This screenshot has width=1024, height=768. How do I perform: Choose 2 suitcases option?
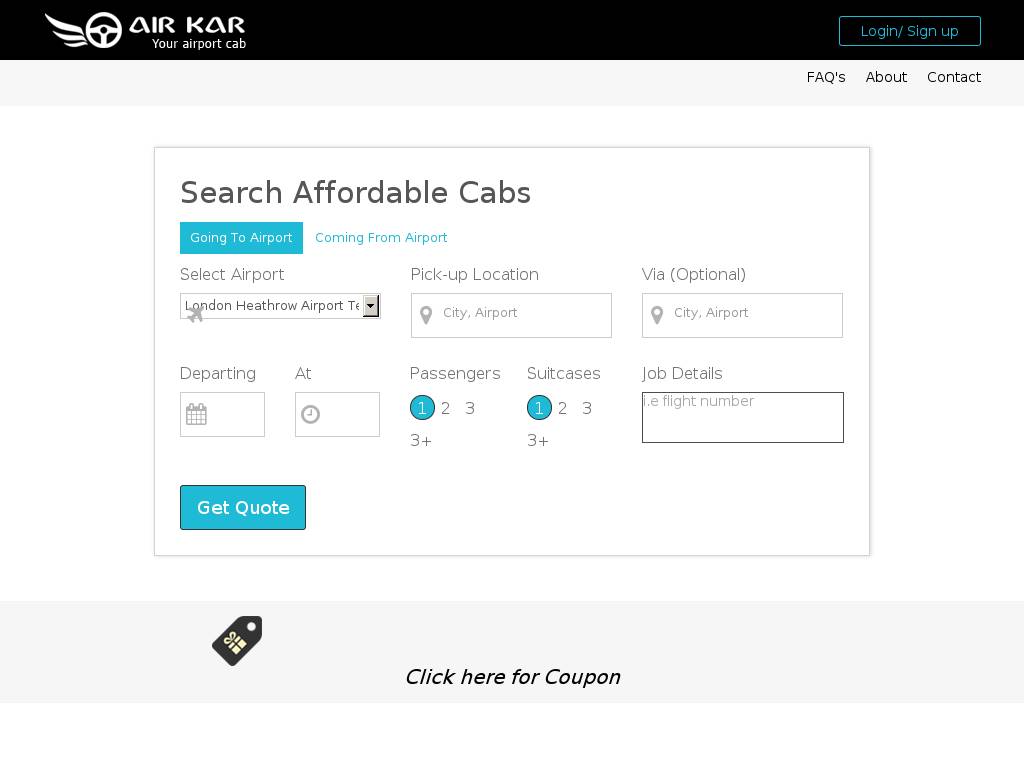(563, 408)
